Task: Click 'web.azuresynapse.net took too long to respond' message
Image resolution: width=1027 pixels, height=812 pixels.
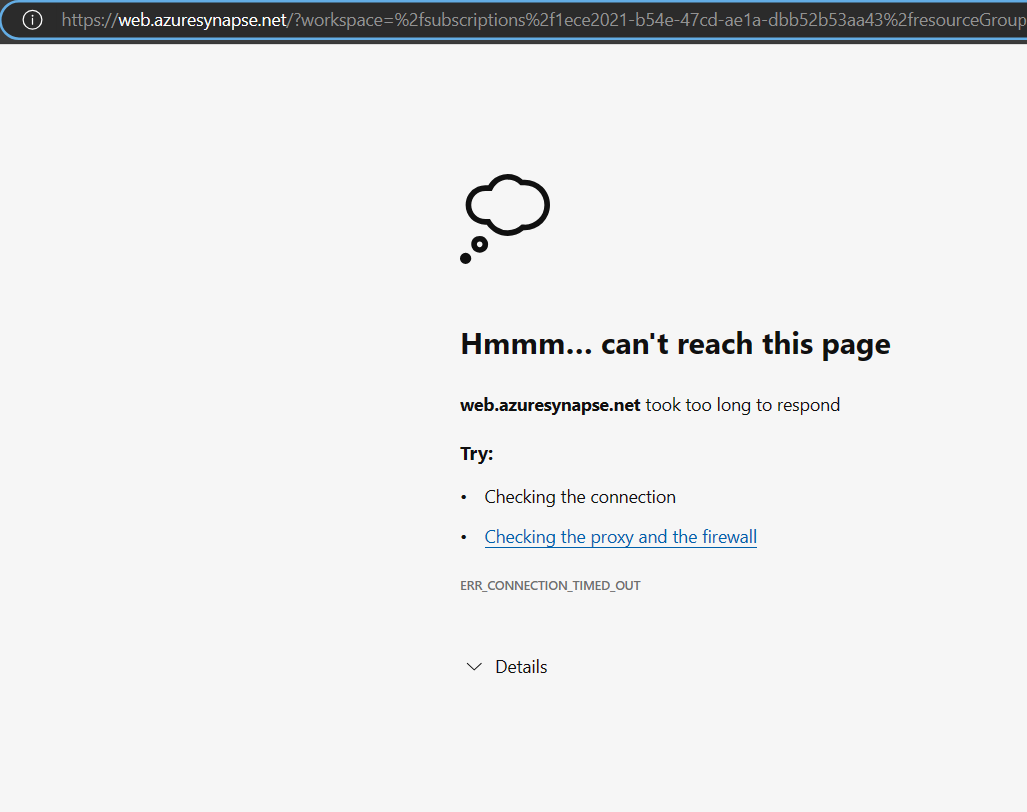Action: tap(650, 405)
